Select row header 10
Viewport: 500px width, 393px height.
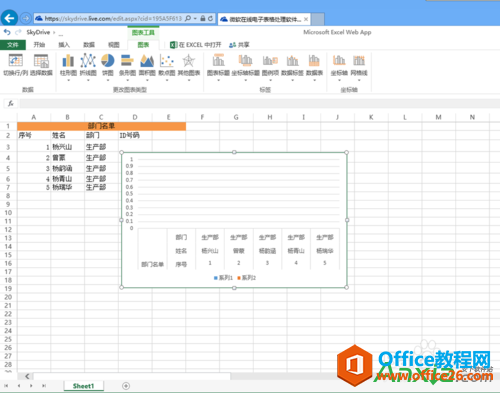(x=8, y=213)
